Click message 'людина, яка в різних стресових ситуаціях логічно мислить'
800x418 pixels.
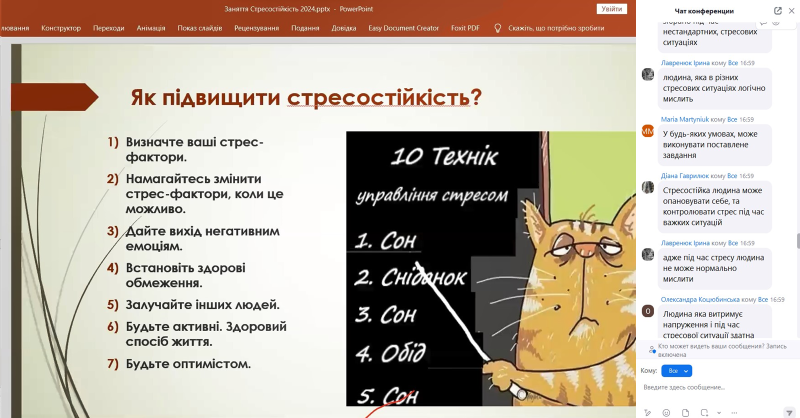click(x=714, y=88)
